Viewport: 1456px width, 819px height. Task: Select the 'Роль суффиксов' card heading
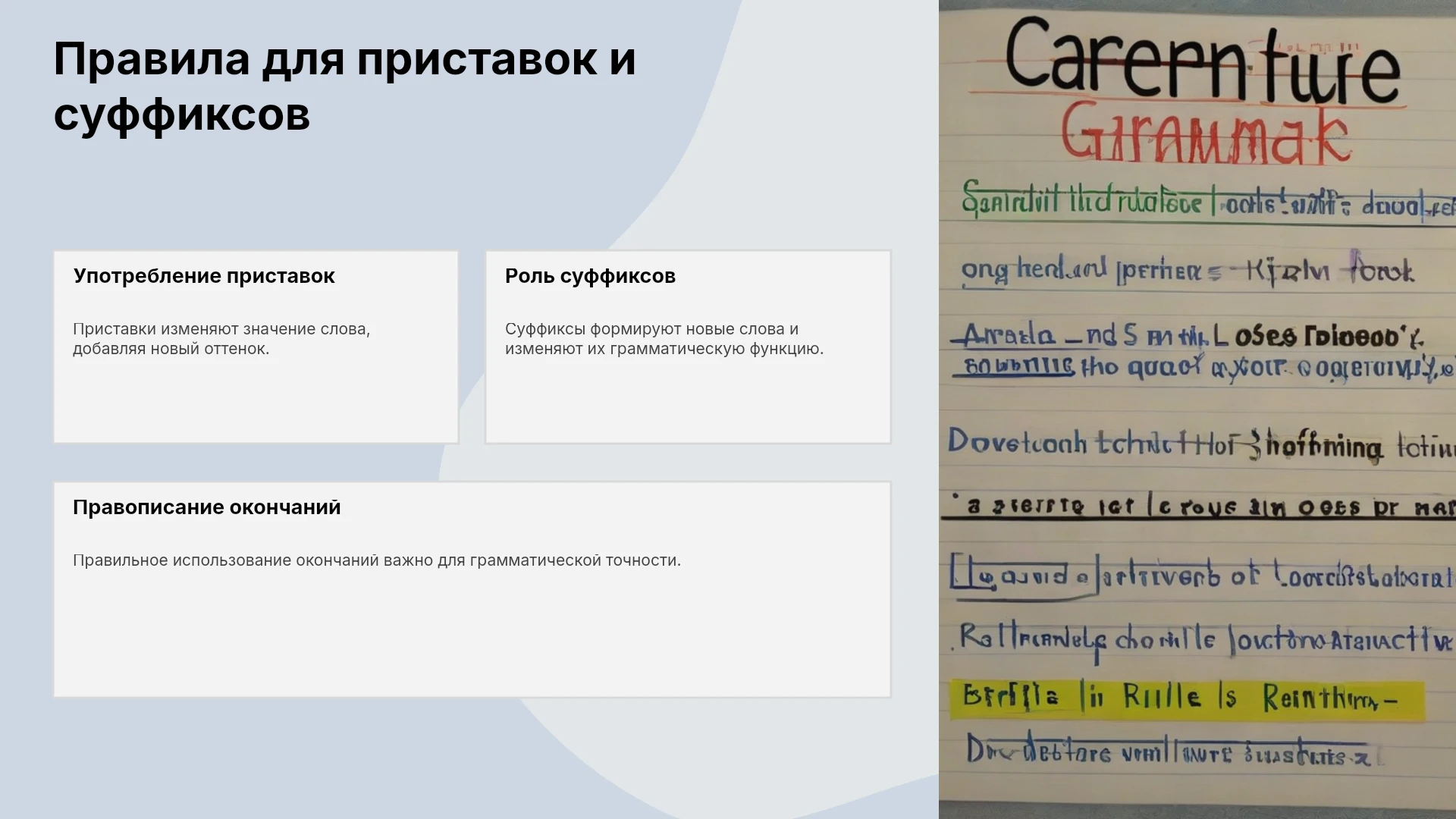coord(590,276)
